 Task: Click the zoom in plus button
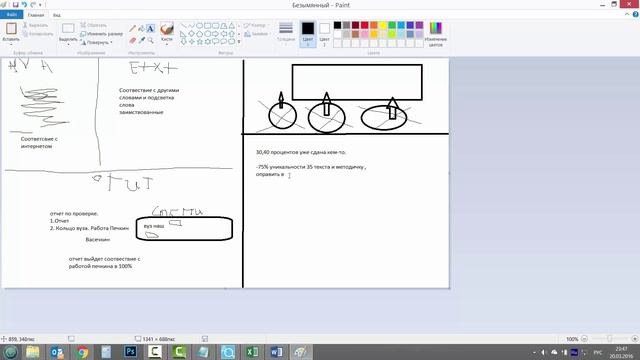[635, 339]
